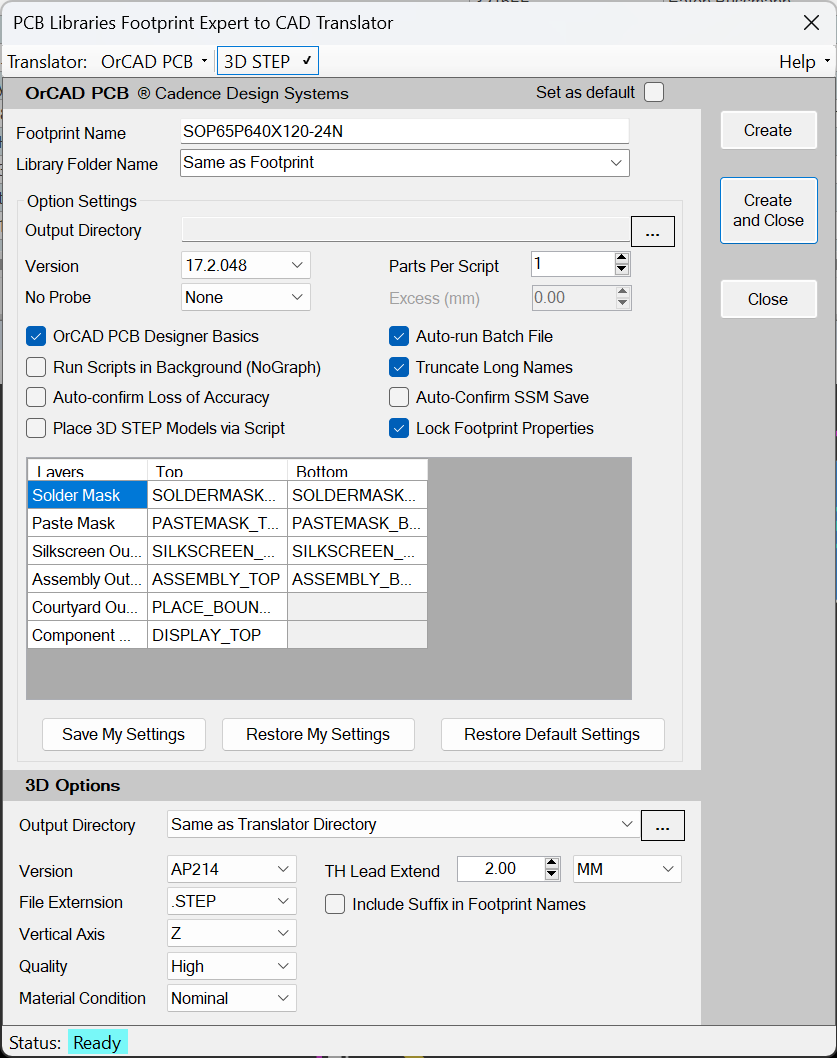
Task: Click Restore My Settings
Action: (x=318, y=734)
